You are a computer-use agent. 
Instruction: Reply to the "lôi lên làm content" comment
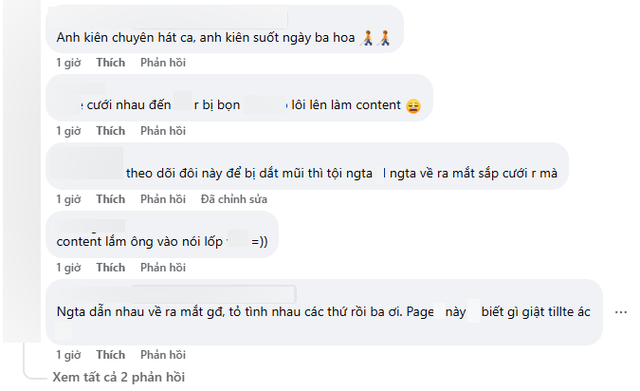click(163, 131)
